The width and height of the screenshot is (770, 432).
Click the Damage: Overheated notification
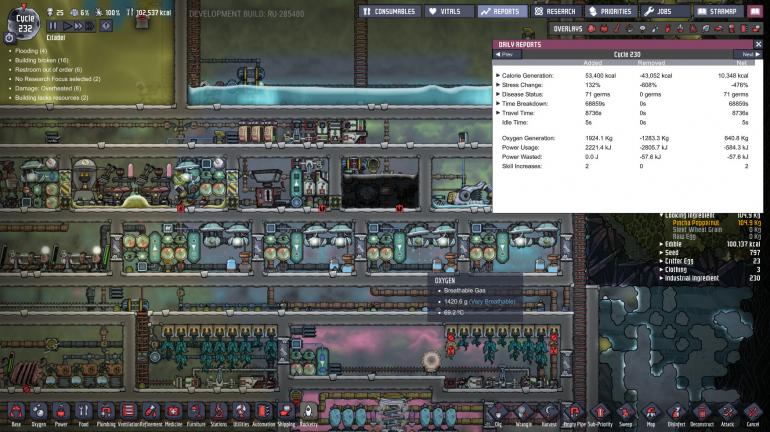48,88
